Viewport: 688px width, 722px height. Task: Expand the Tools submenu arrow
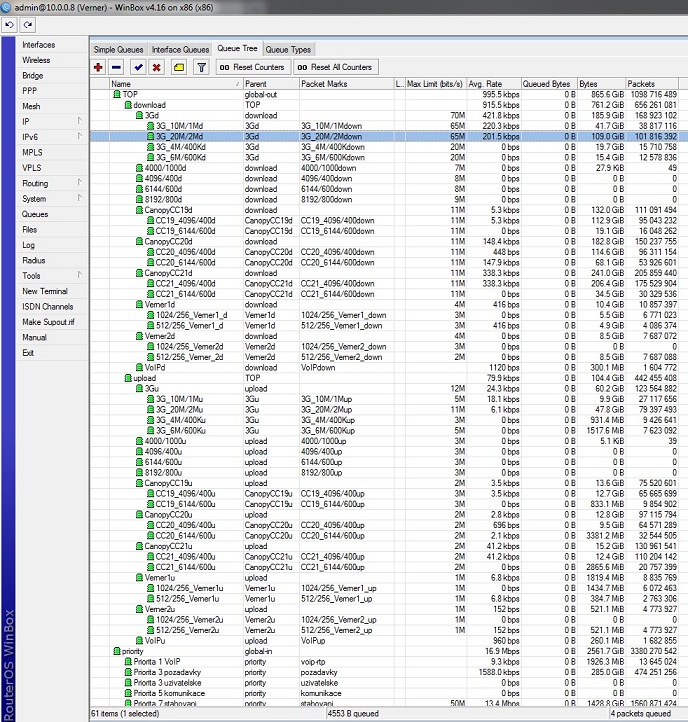click(80, 275)
